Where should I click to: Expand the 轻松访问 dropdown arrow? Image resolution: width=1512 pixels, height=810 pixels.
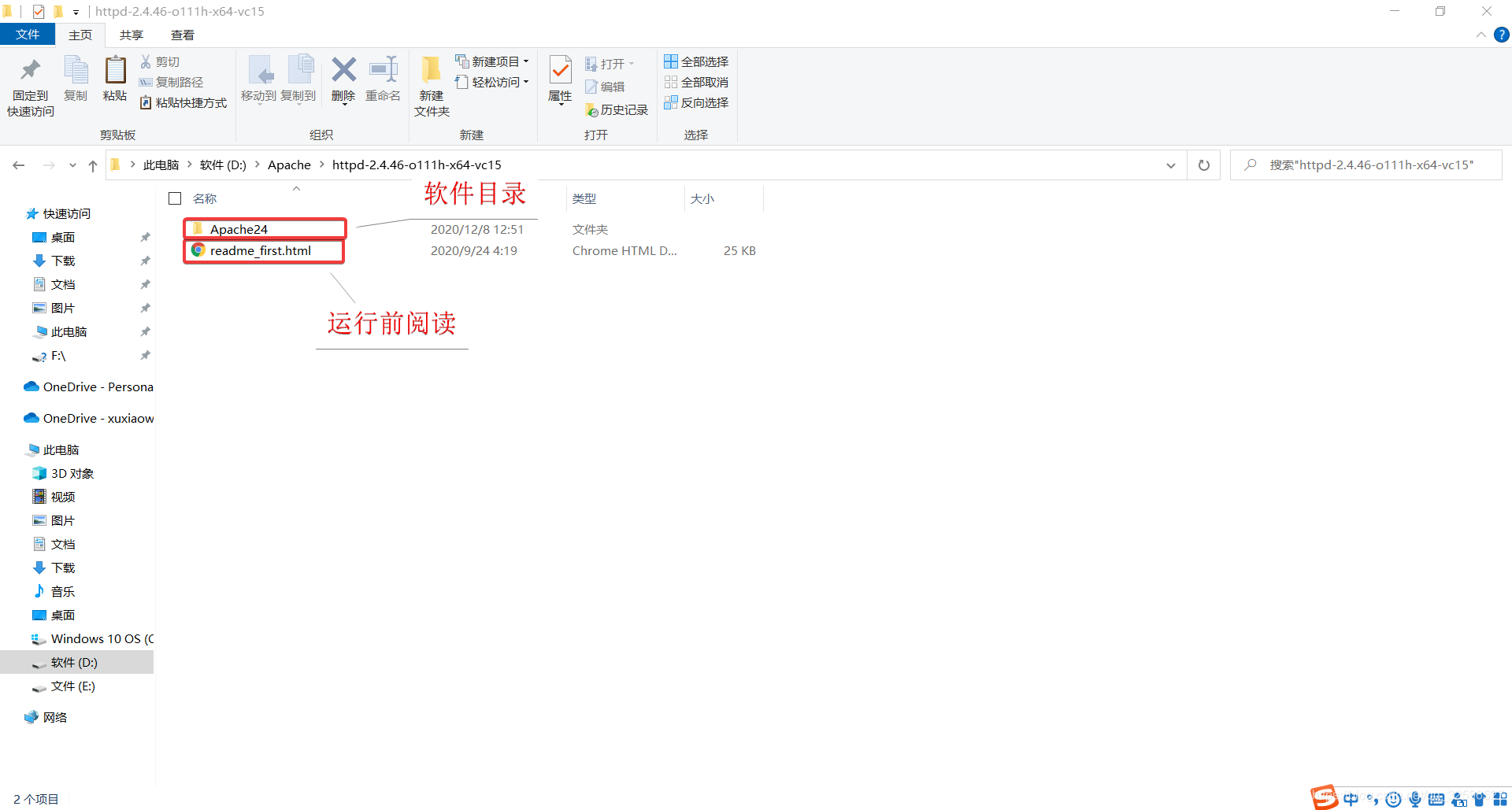(x=526, y=82)
